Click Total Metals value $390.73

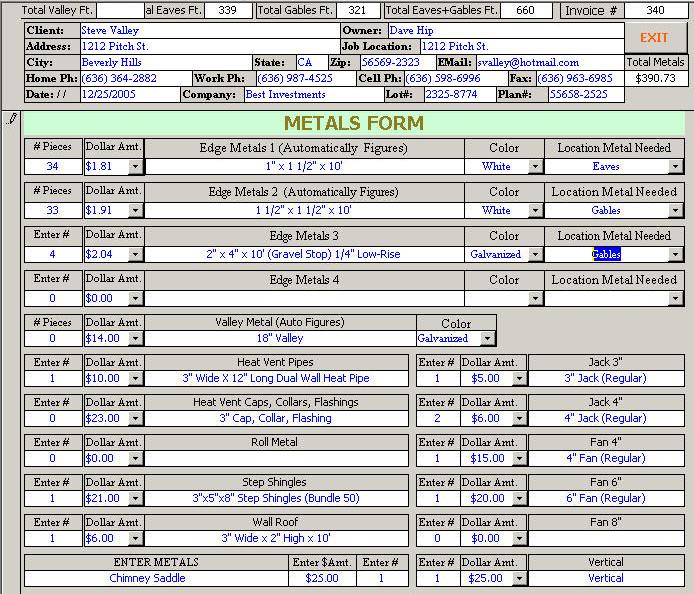pos(655,78)
